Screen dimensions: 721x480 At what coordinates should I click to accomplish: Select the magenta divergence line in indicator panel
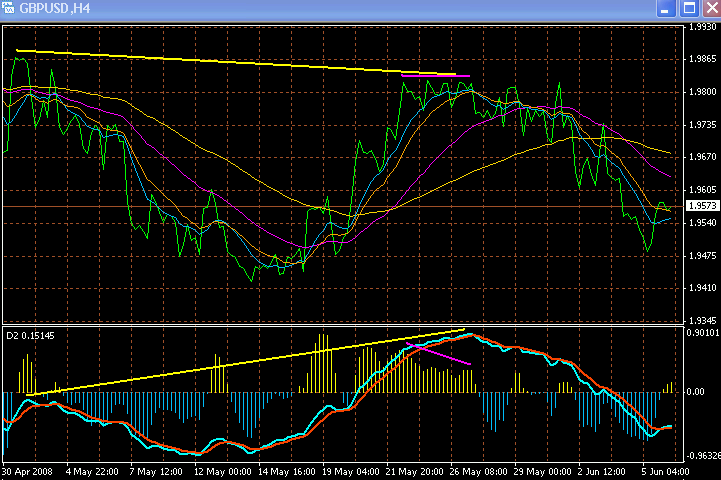pyautogui.click(x=438, y=354)
